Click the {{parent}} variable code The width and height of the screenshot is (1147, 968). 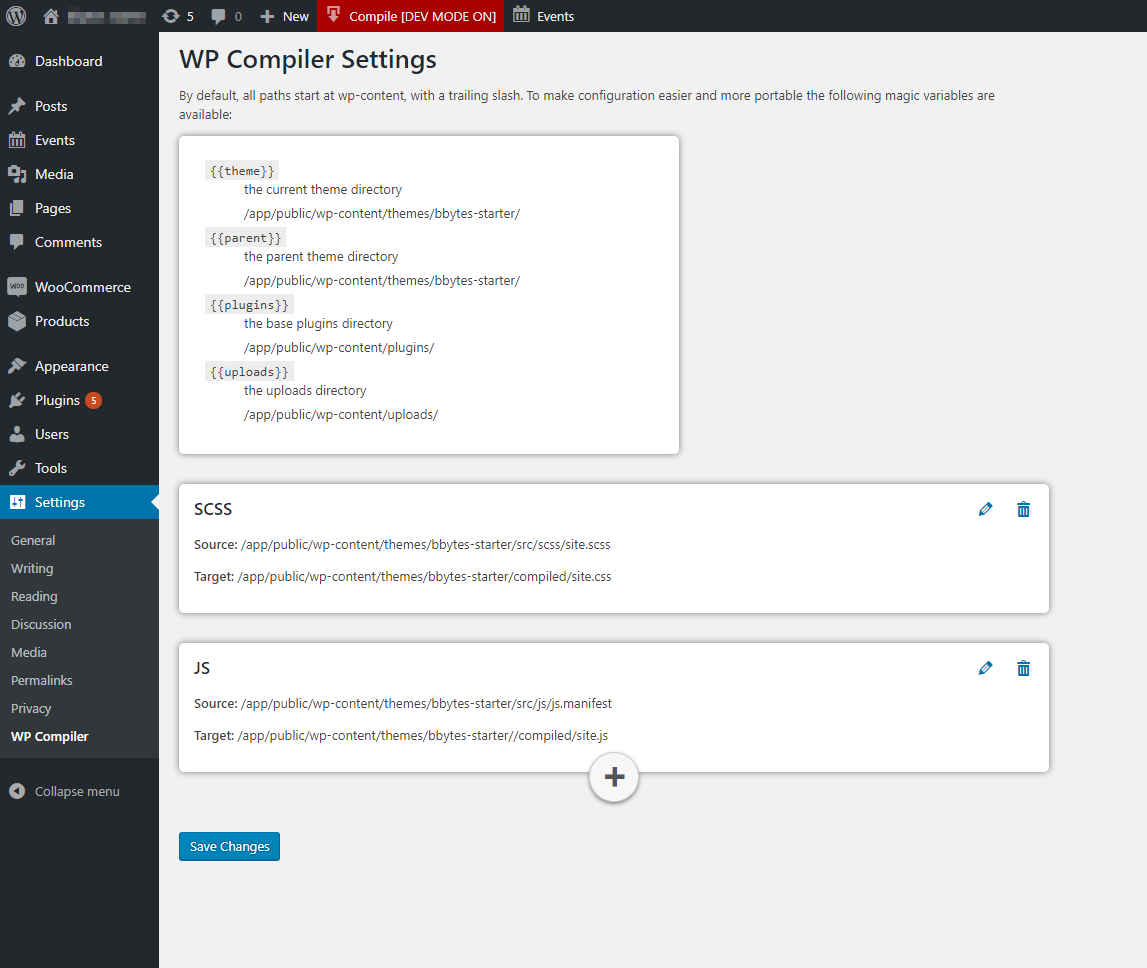tap(245, 239)
